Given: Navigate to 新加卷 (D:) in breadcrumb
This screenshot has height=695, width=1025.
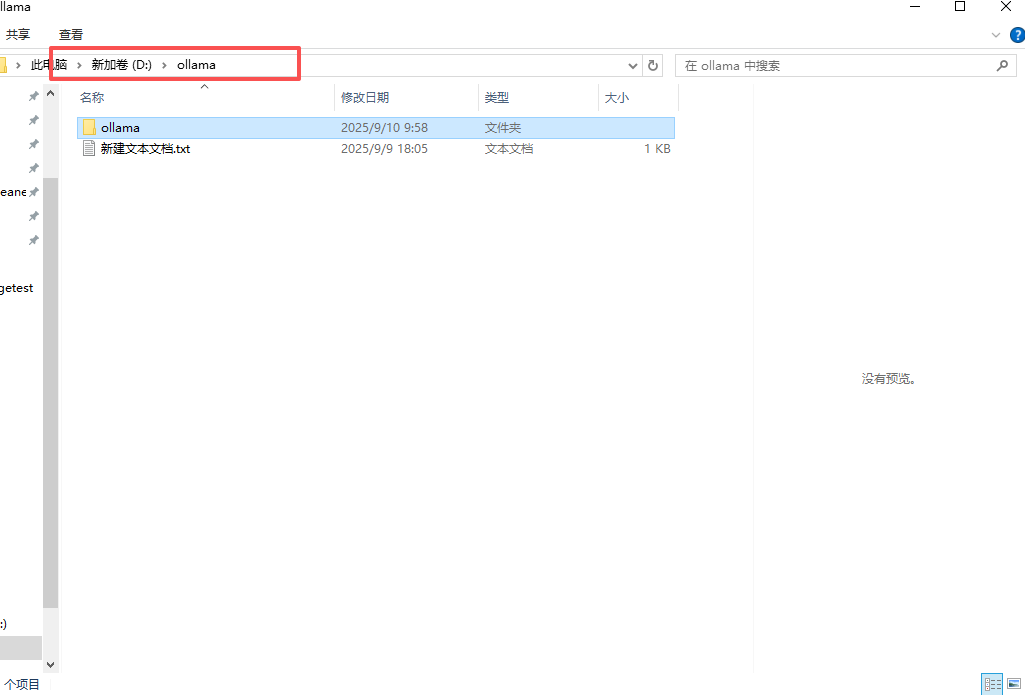Looking at the screenshot, I should click(122, 65).
